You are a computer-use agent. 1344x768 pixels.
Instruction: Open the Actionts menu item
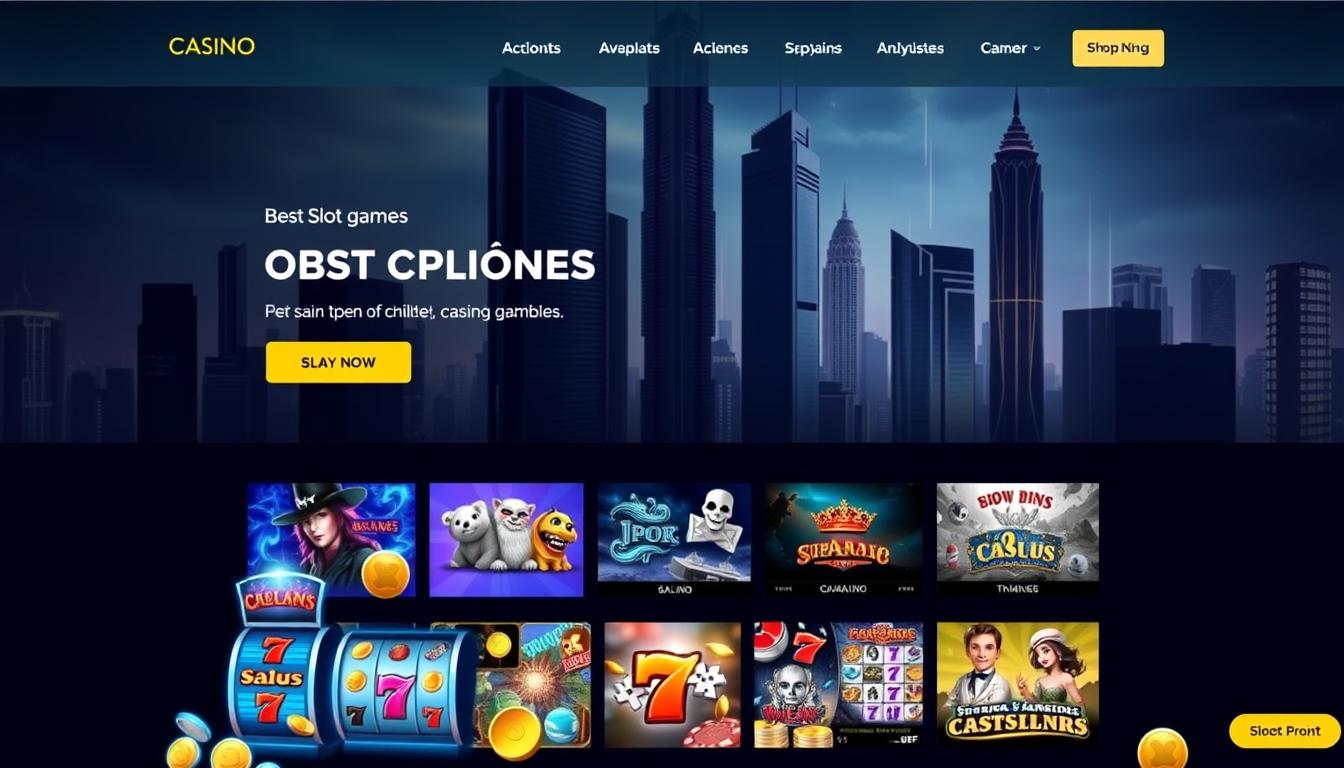(531, 48)
